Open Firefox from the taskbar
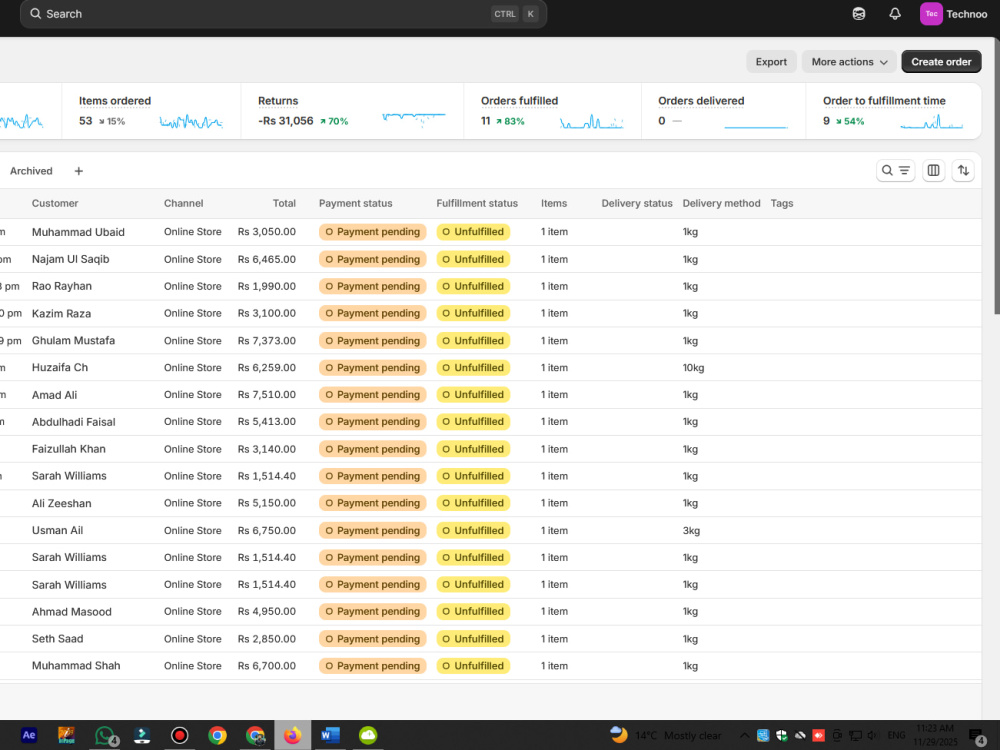1000x750 pixels. (293, 735)
